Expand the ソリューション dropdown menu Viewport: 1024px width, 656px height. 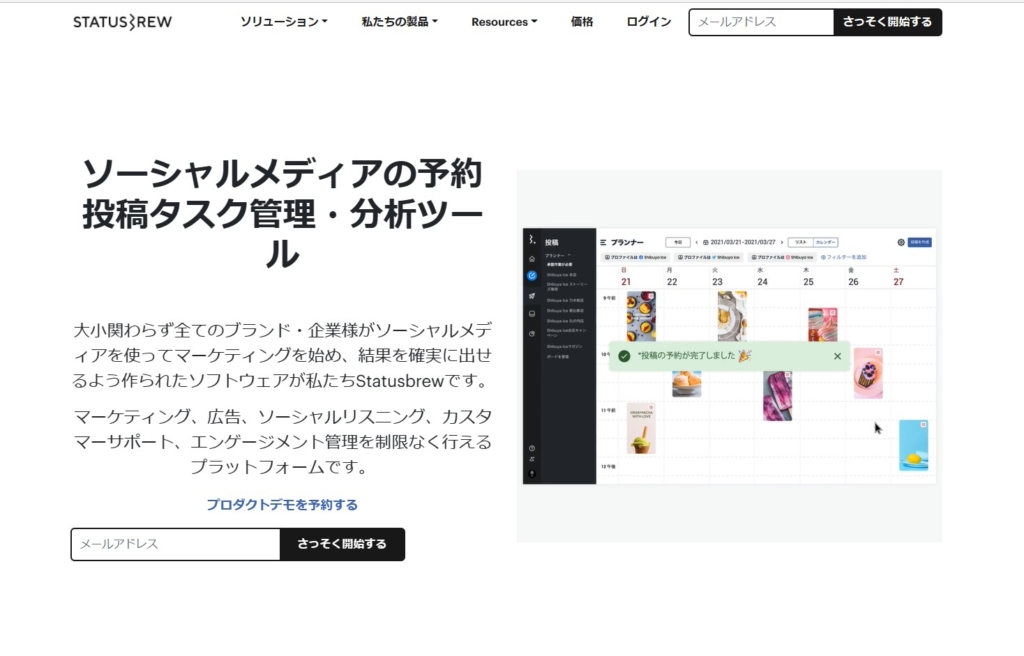(284, 22)
